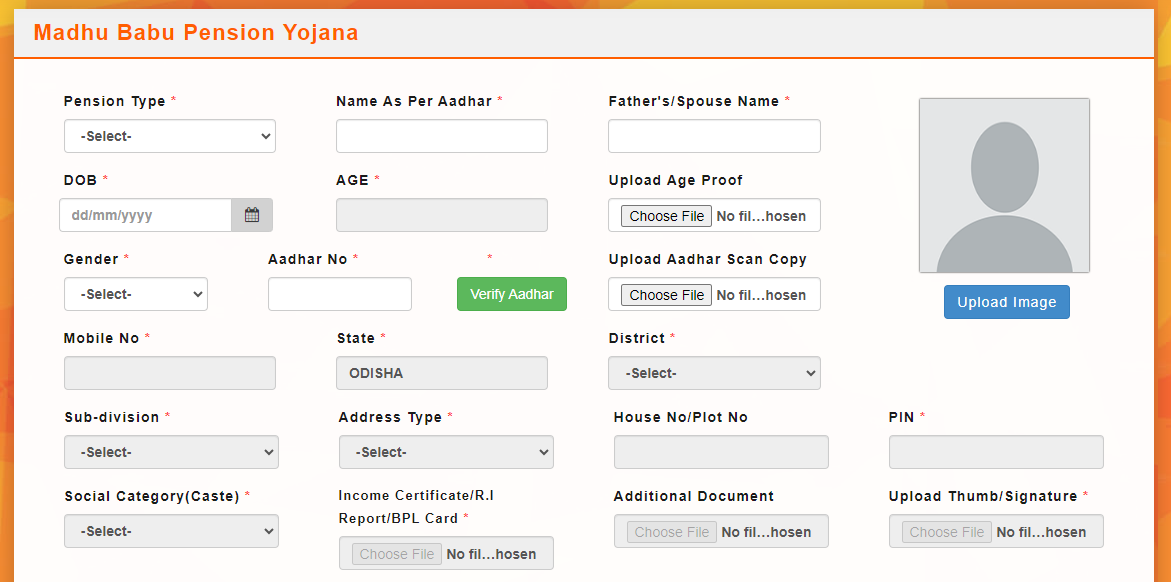Open the Social Category(Caste) dropdown
This screenshot has width=1171, height=582.
[x=172, y=531]
